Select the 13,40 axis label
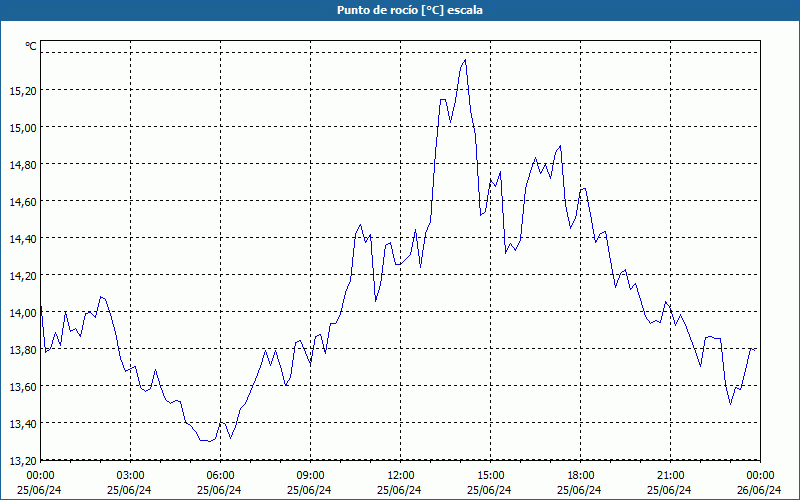The width and height of the screenshot is (800, 500). [23, 423]
